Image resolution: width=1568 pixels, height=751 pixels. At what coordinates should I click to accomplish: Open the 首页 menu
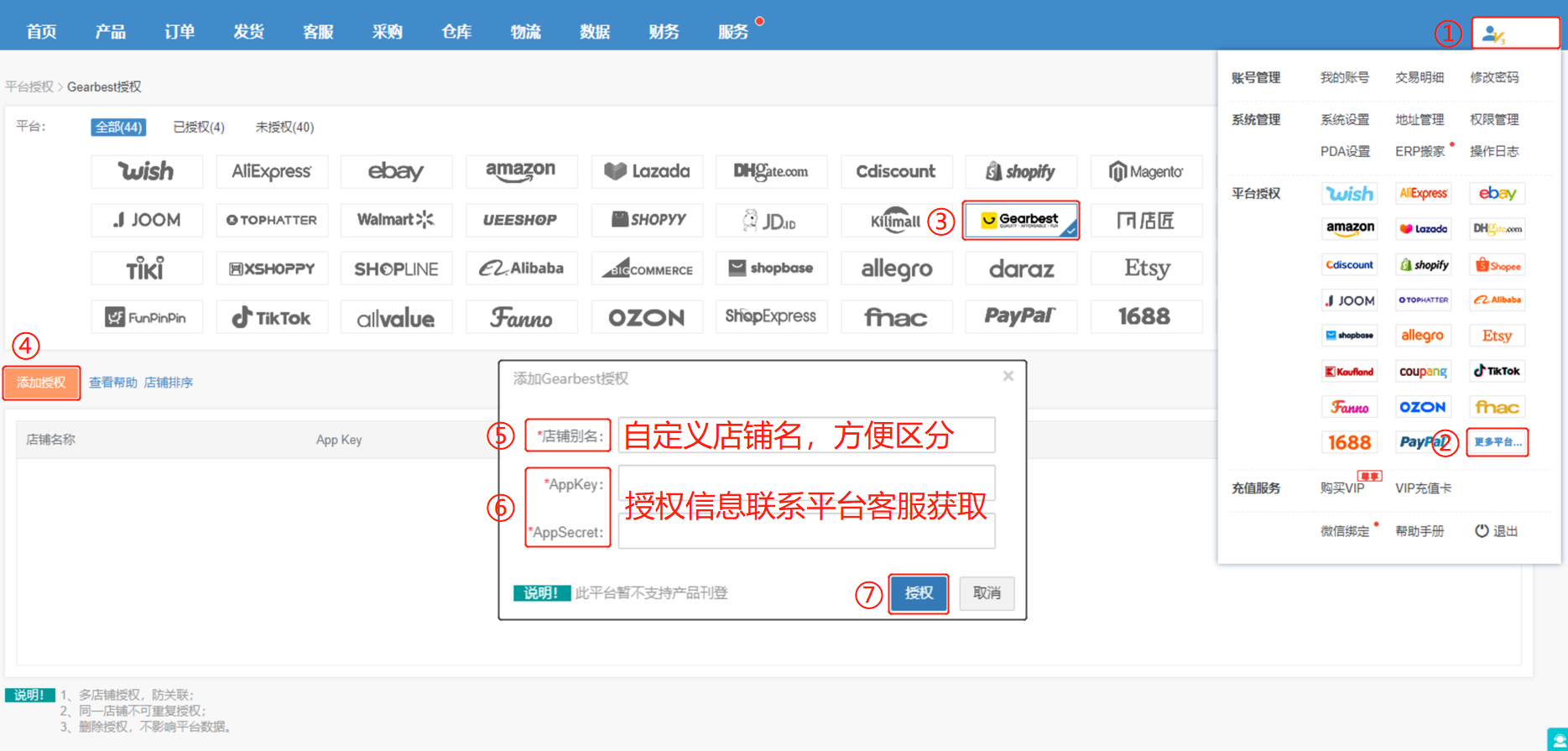point(42,32)
